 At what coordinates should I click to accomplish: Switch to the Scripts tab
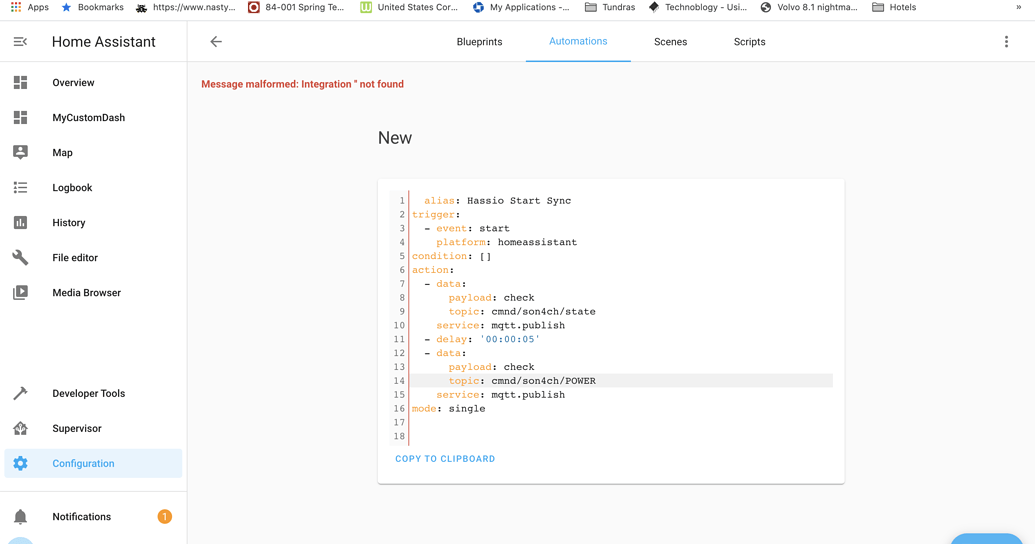(x=749, y=42)
